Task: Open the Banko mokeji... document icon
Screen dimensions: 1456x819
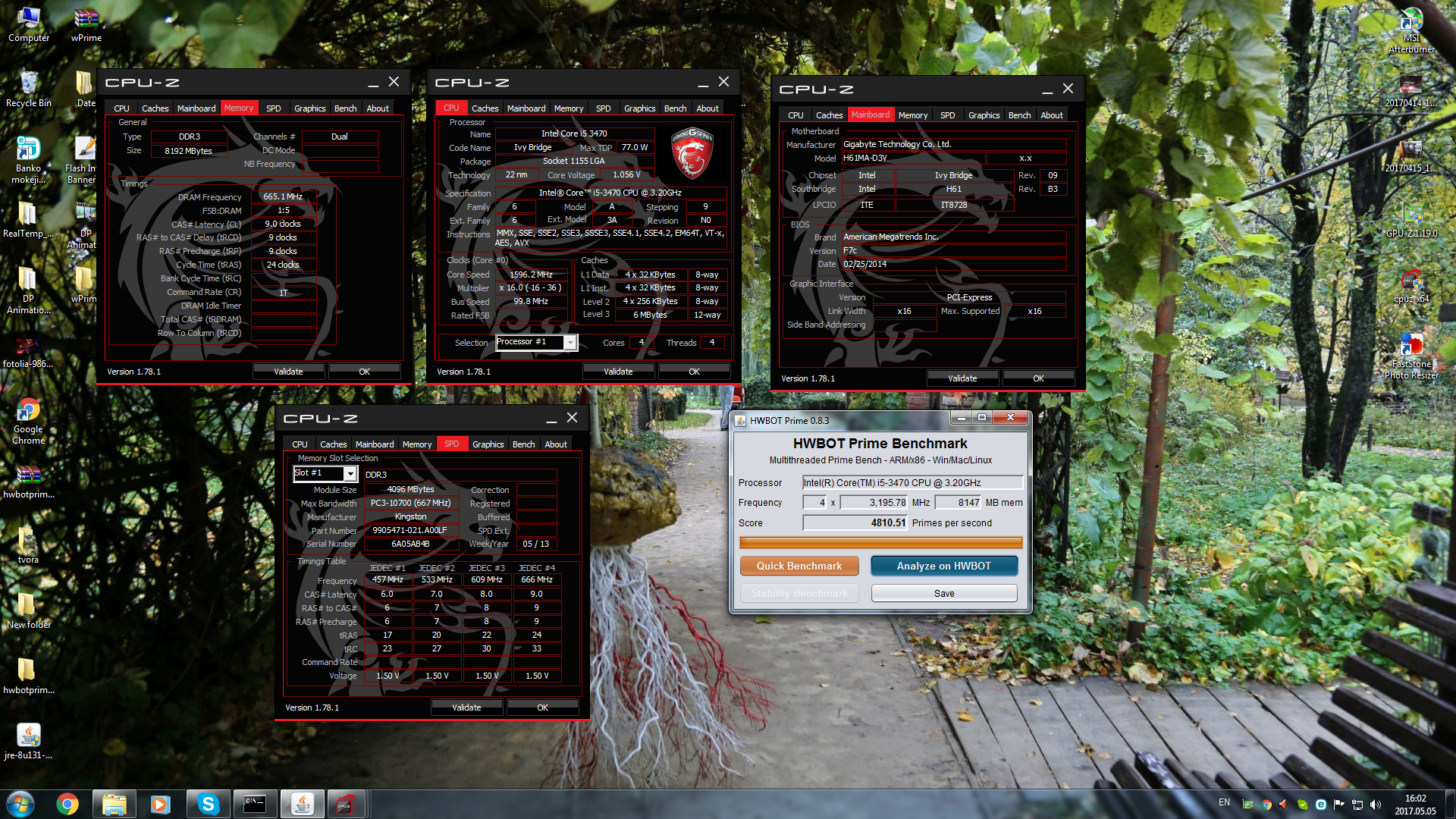Action: point(29,160)
